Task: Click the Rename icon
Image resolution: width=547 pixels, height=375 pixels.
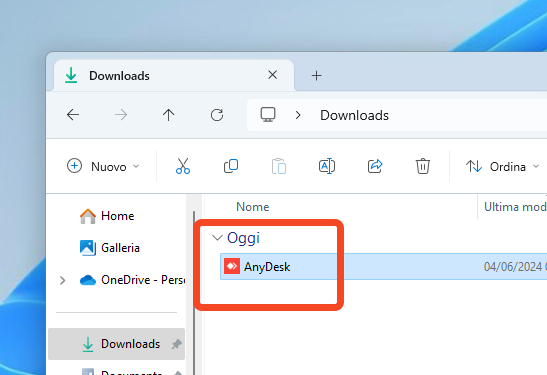Action: tap(327, 166)
